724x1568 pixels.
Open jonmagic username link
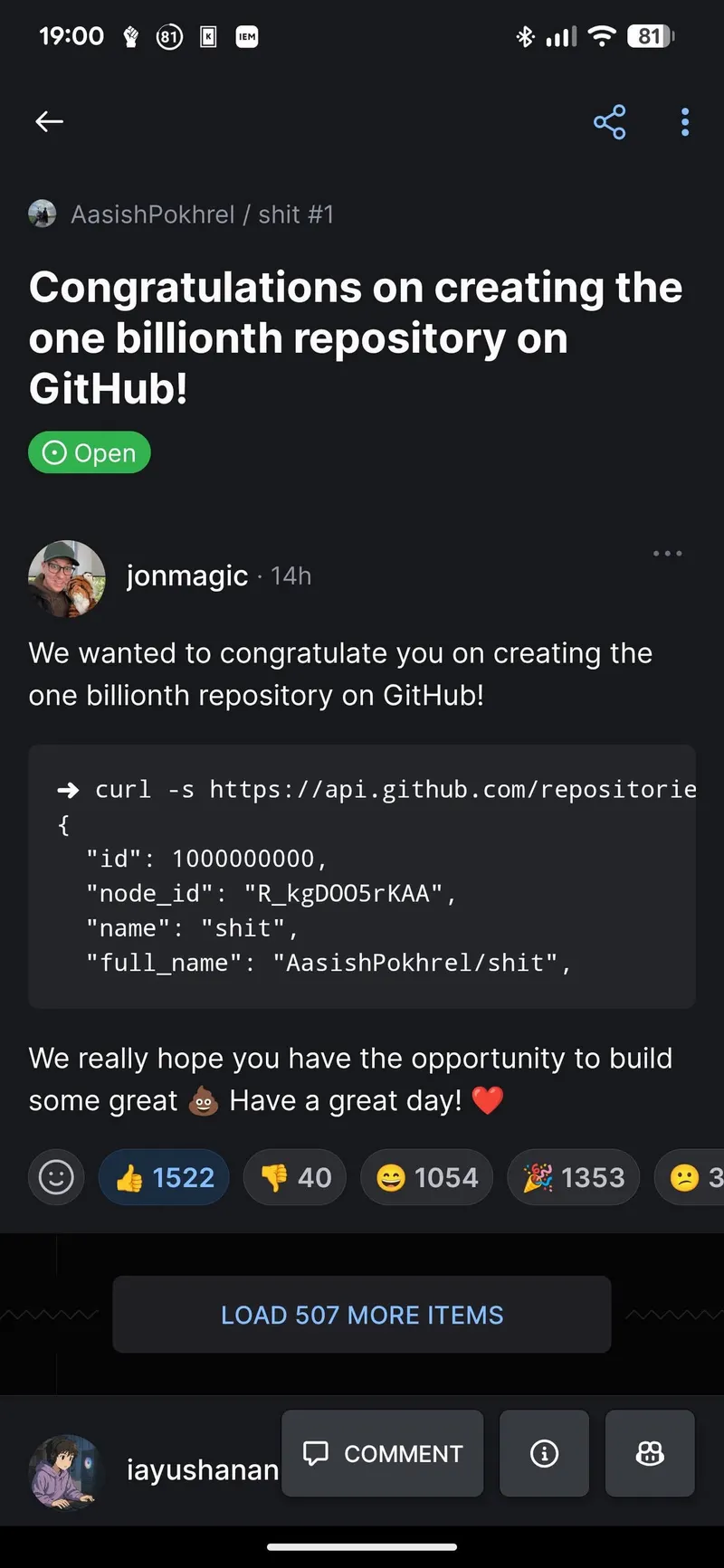pos(186,576)
